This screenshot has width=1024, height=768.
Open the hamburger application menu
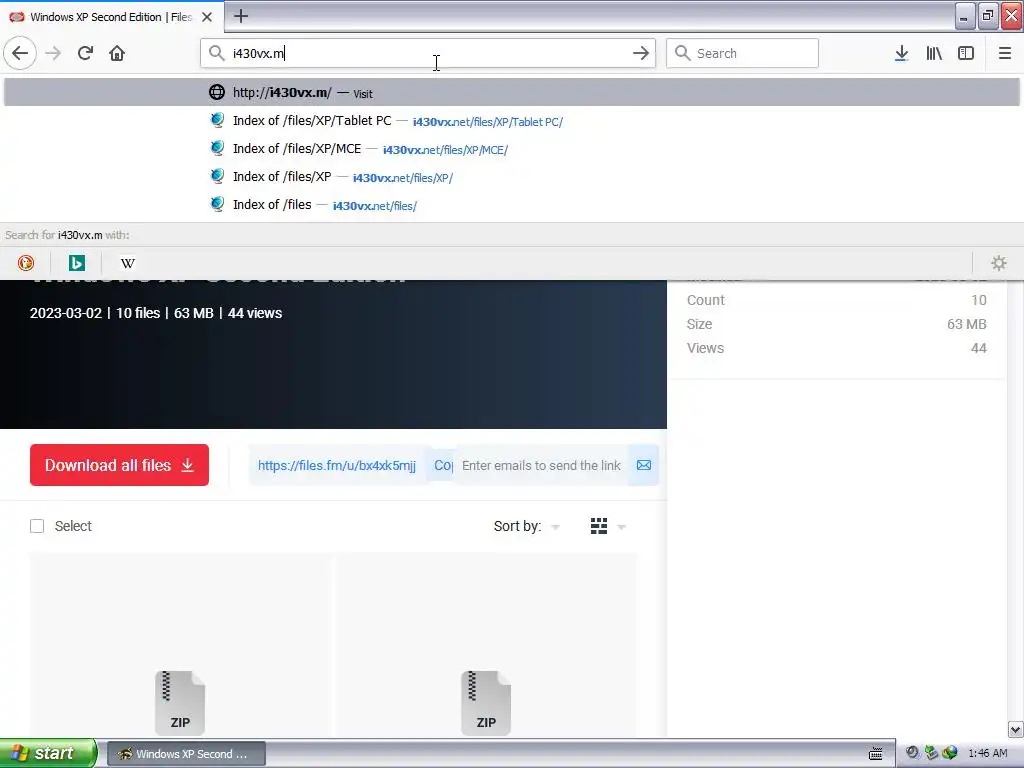click(1005, 53)
